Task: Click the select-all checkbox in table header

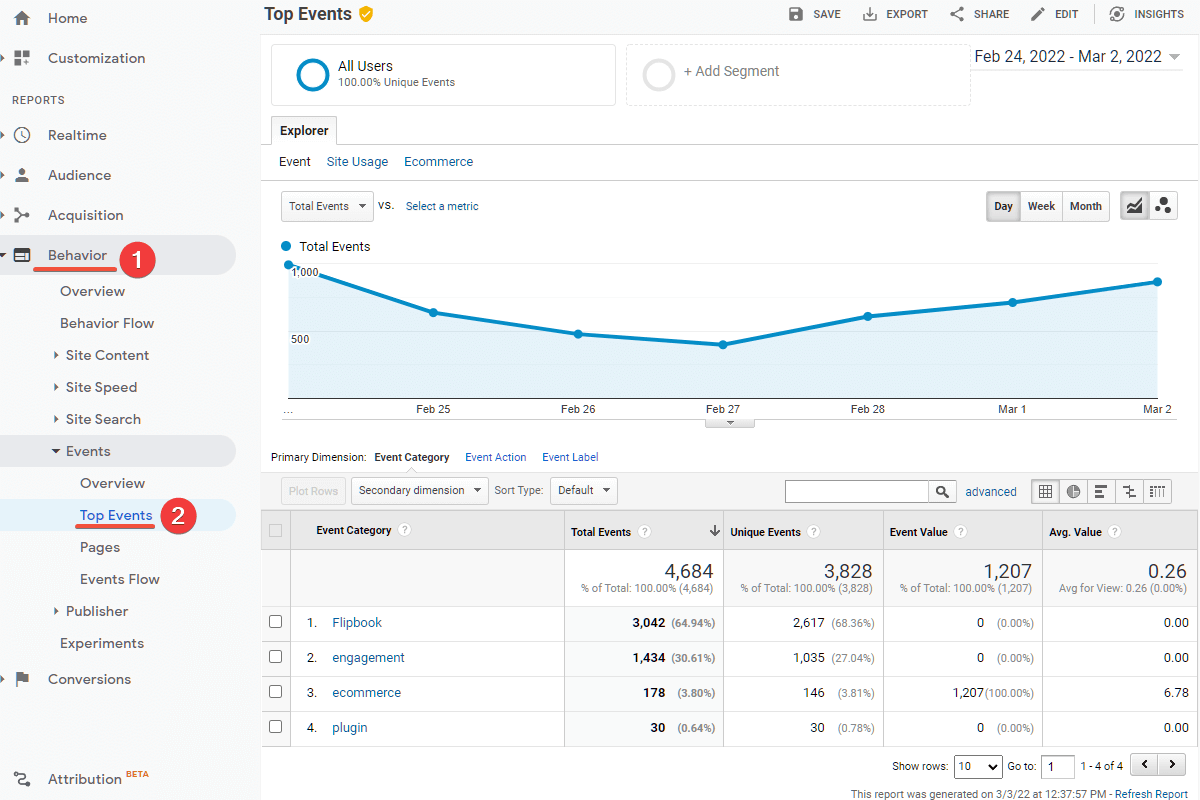Action: [x=275, y=531]
